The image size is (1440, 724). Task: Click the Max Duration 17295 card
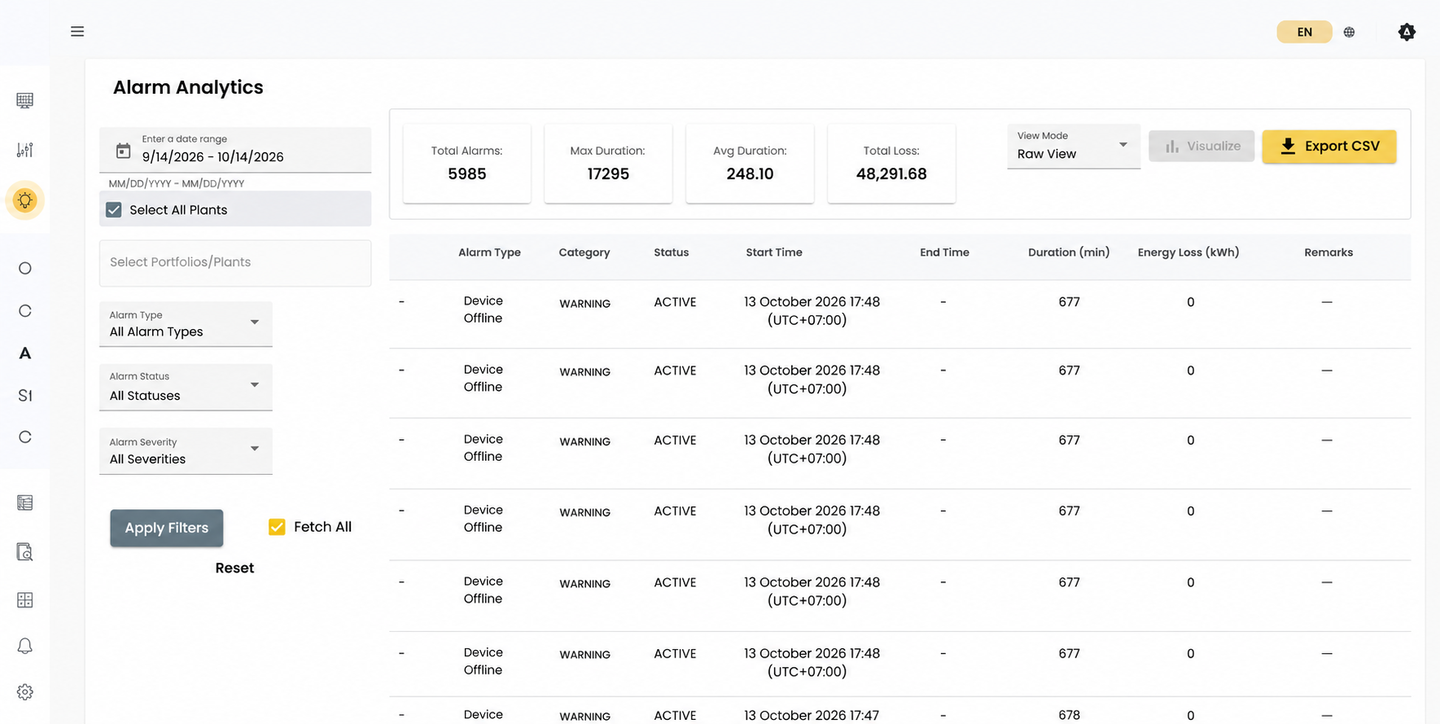[608, 164]
